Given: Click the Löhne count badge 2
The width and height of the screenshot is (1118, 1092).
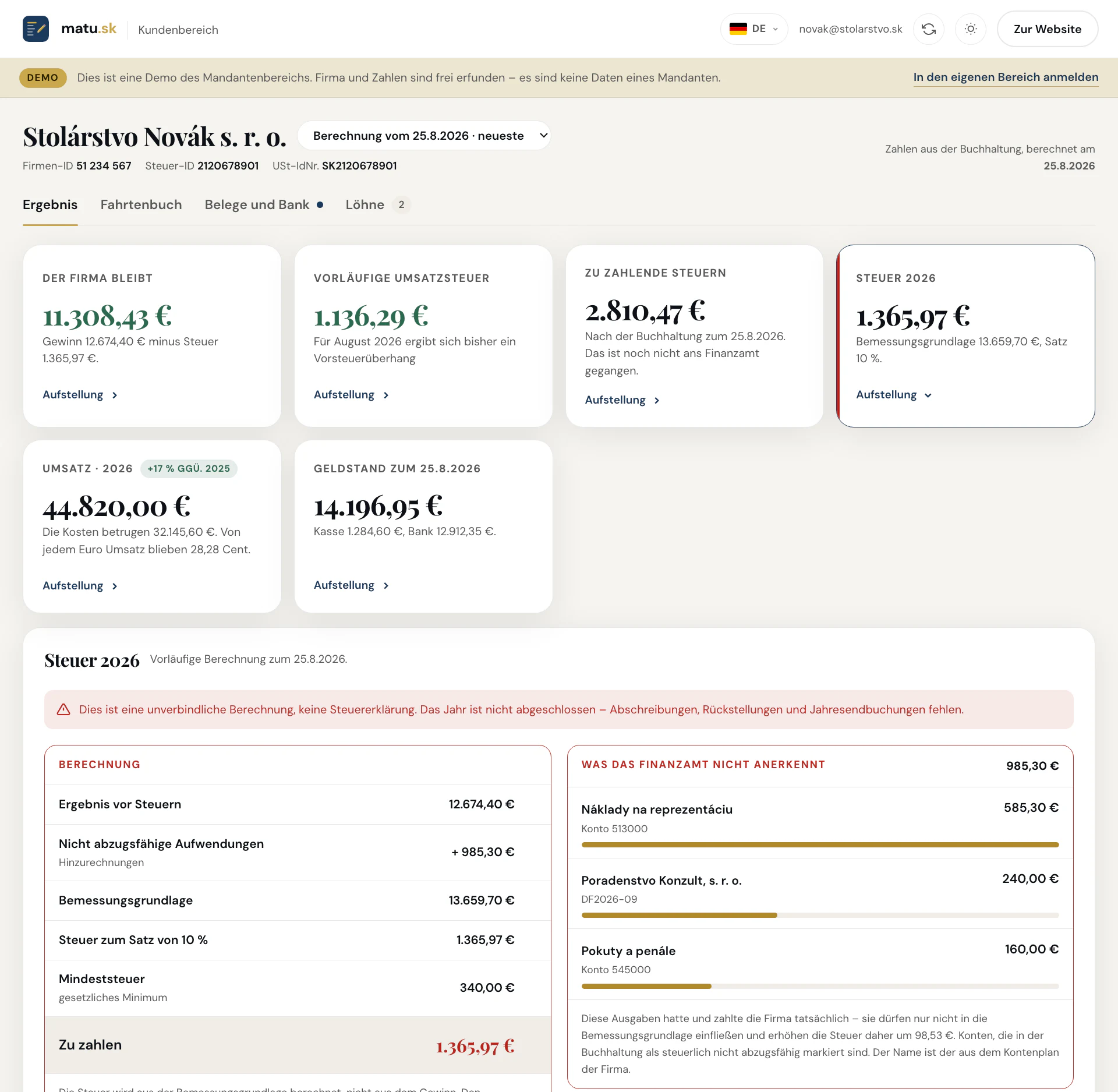Looking at the screenshot, I should pyautogui.click(x=401, y=204).
